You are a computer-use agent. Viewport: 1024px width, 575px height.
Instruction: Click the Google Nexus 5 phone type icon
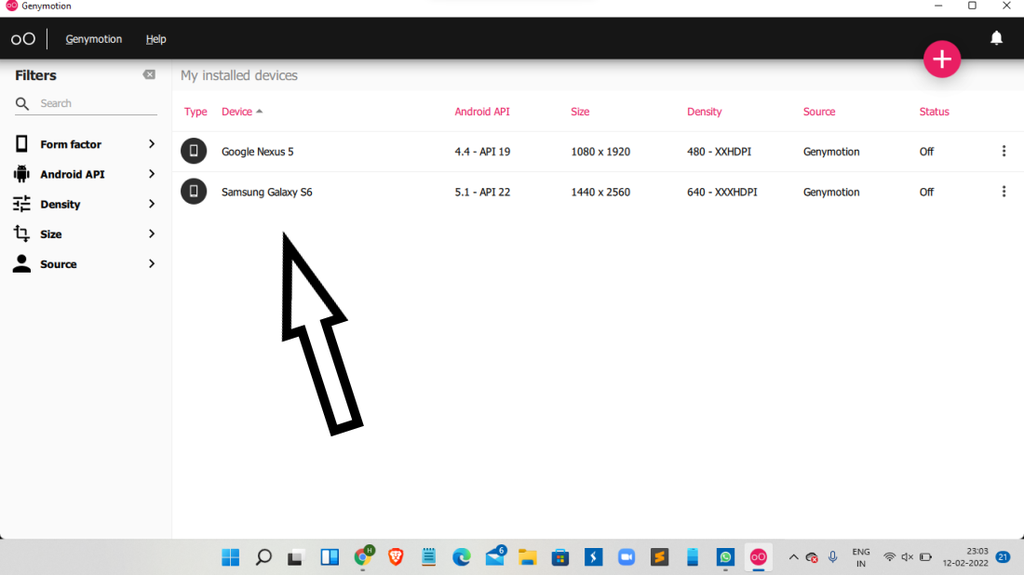[193, 151]
